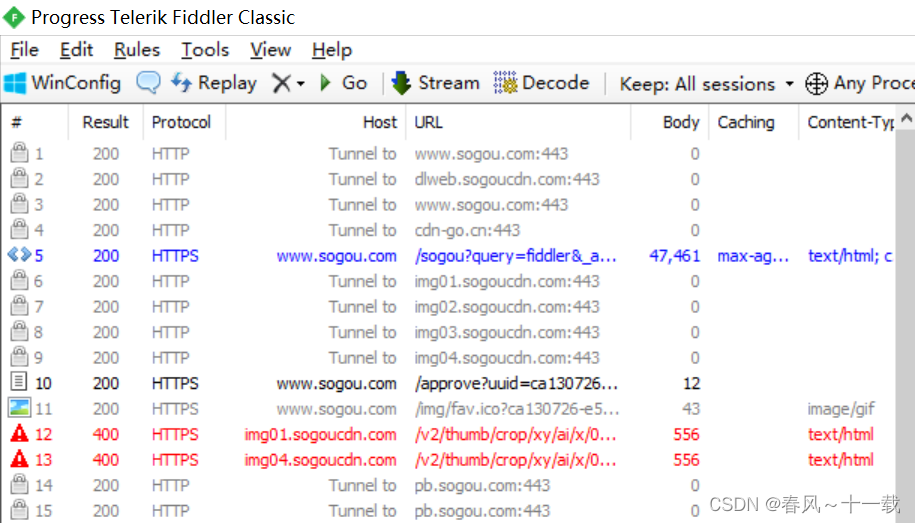Sort by the Content-Type column header

click(847, 122)
